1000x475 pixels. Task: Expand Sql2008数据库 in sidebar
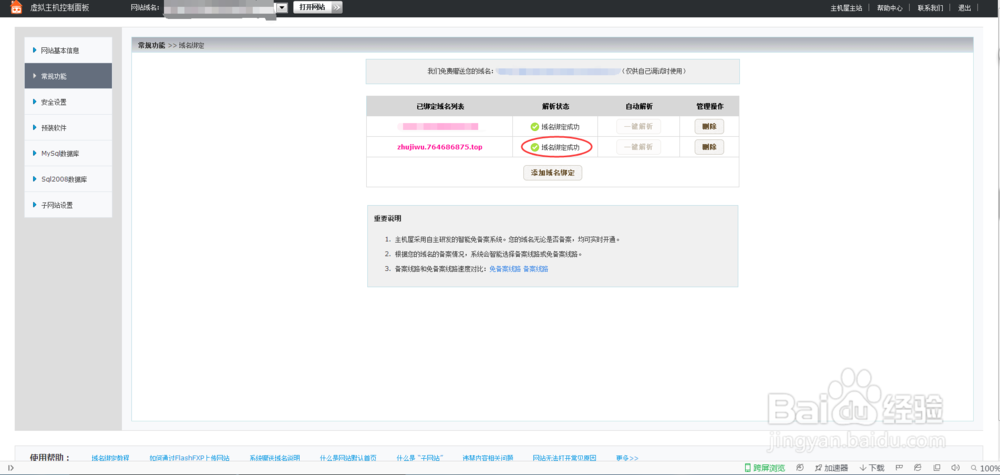click(68, 179)
